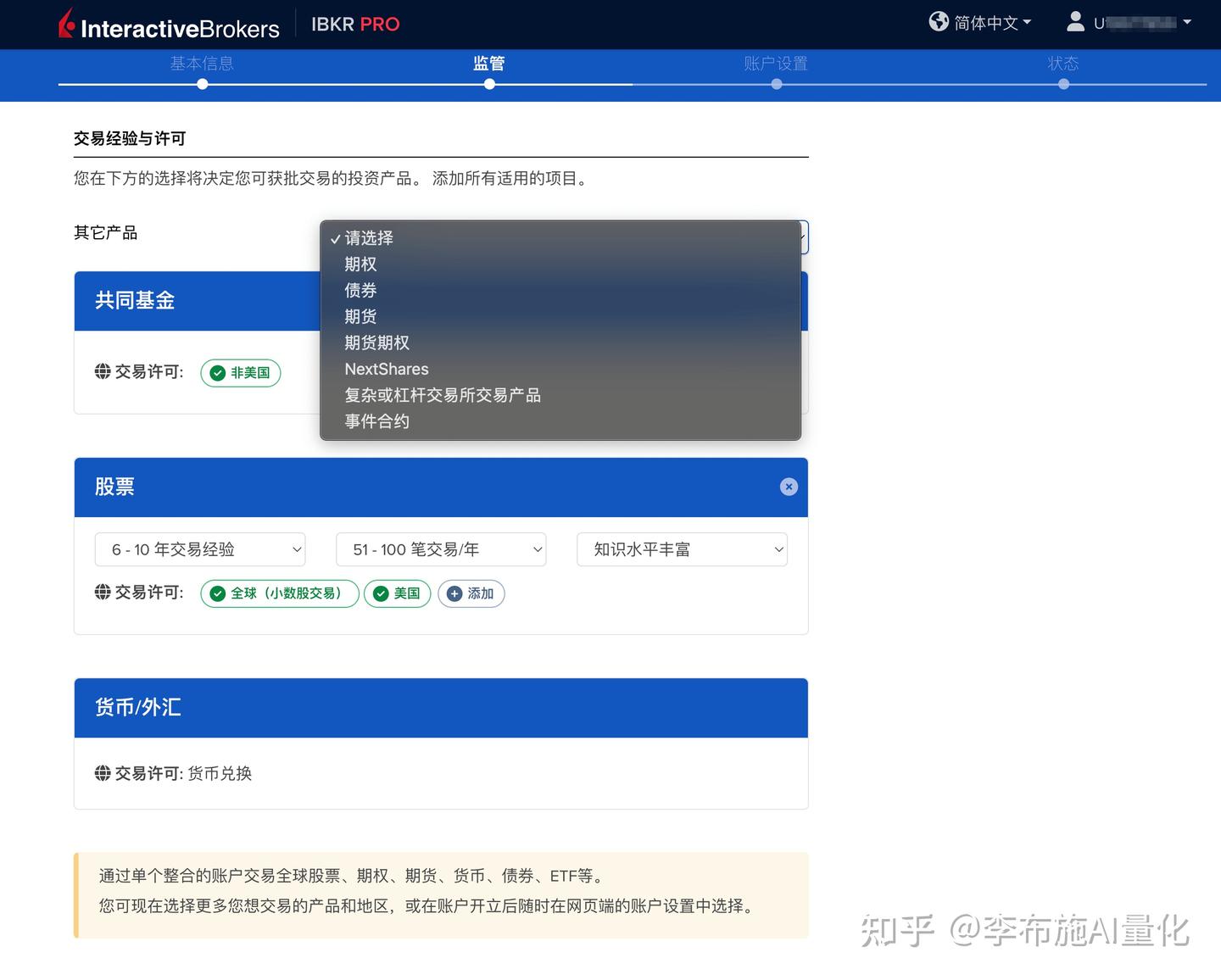Viewport: 1221px width, 980px height.
Task: Click the 非美国 permission badge
Action: [240, 373]
